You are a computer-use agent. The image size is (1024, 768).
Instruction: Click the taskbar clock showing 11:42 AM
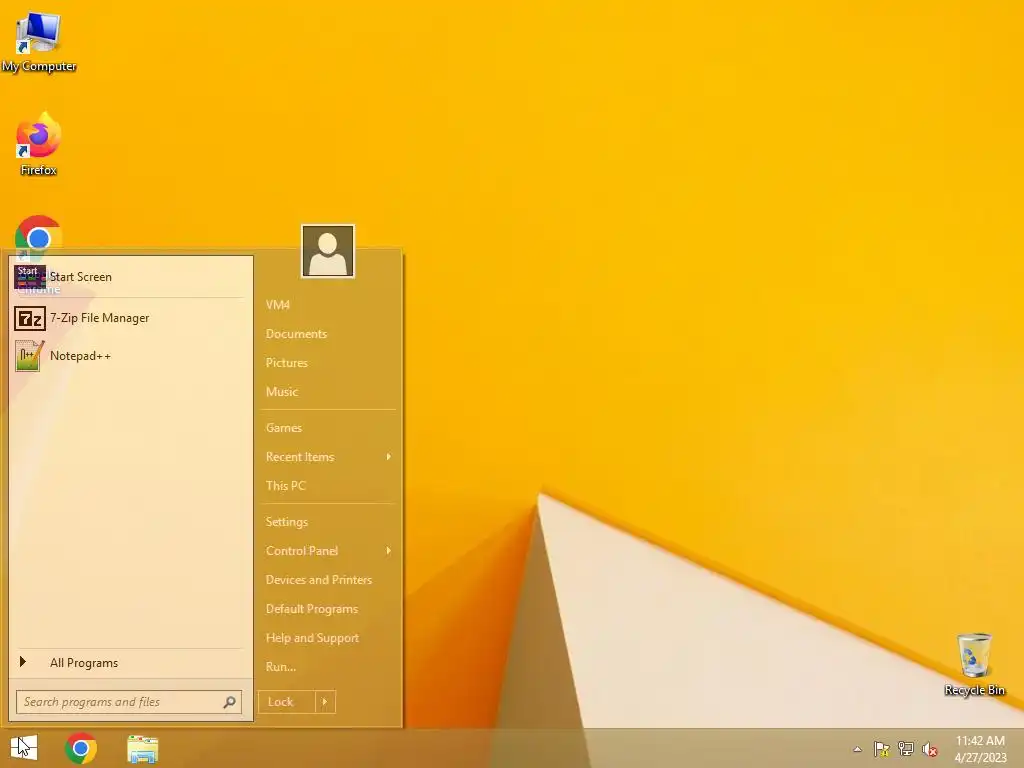[980, 749]
